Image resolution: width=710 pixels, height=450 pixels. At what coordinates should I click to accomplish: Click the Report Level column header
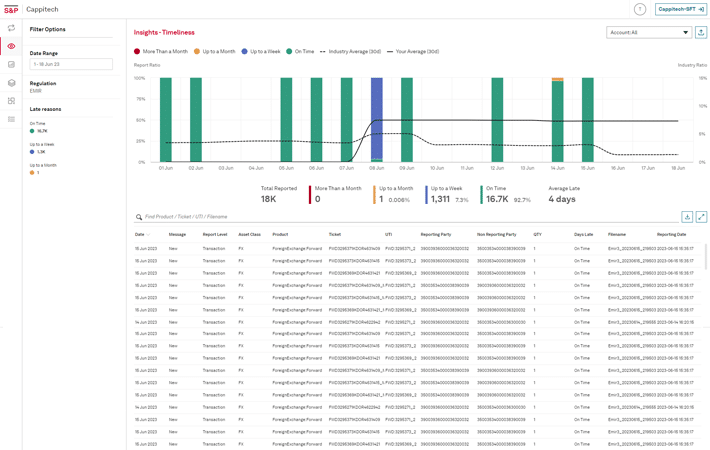click(215, 235)
